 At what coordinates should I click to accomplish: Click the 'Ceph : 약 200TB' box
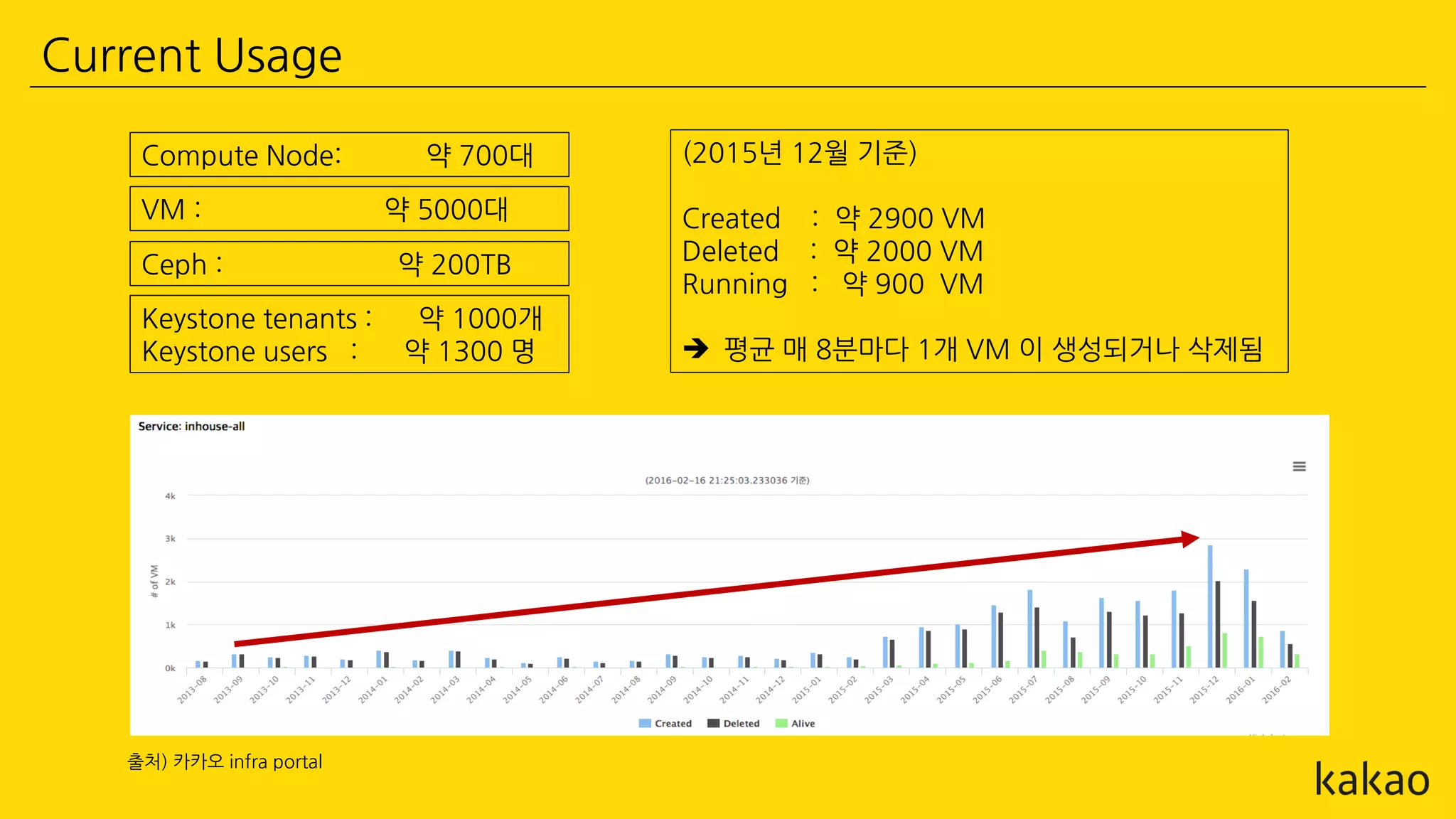click(x=349, y=264)
